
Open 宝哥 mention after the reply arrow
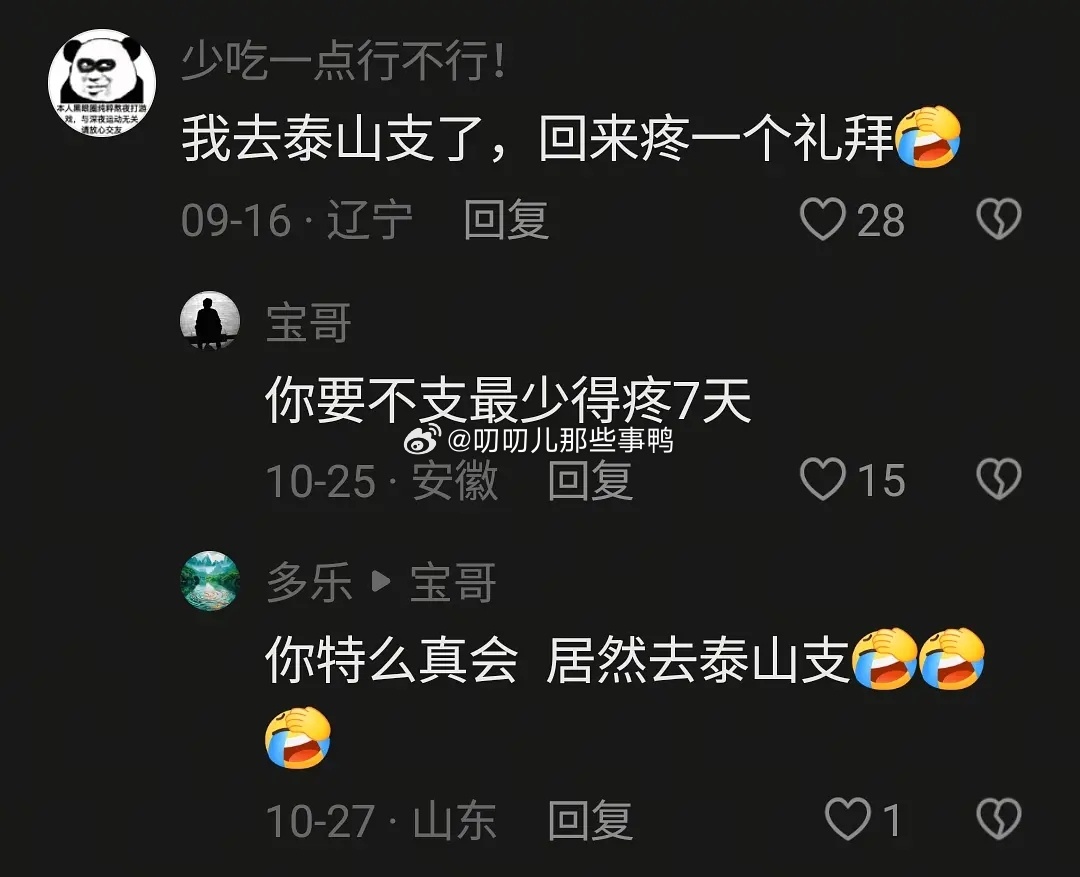(453, 582)
